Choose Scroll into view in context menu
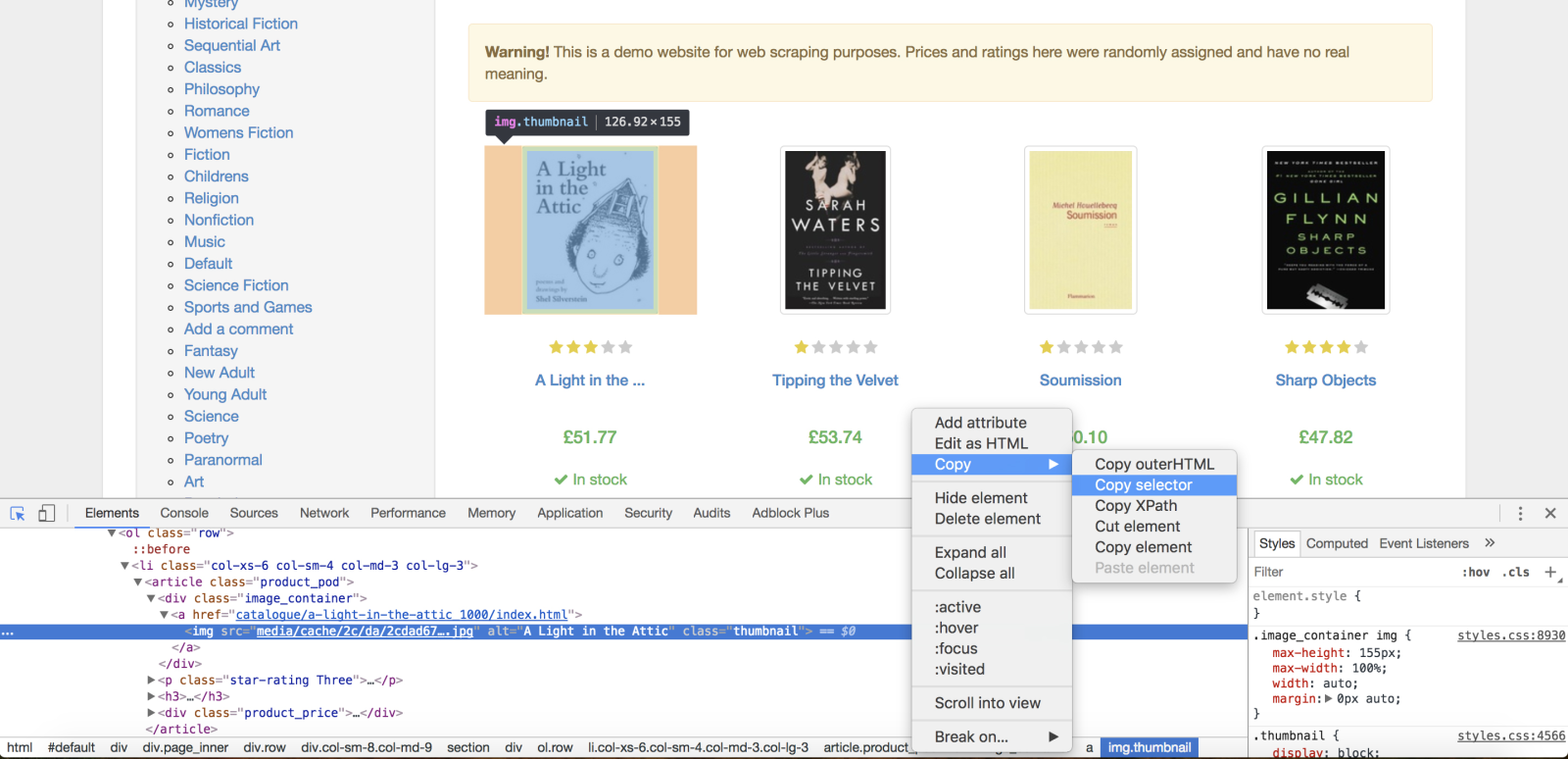Image resolution: width=1568 pixels, height=759 pixels. point(991,703)
